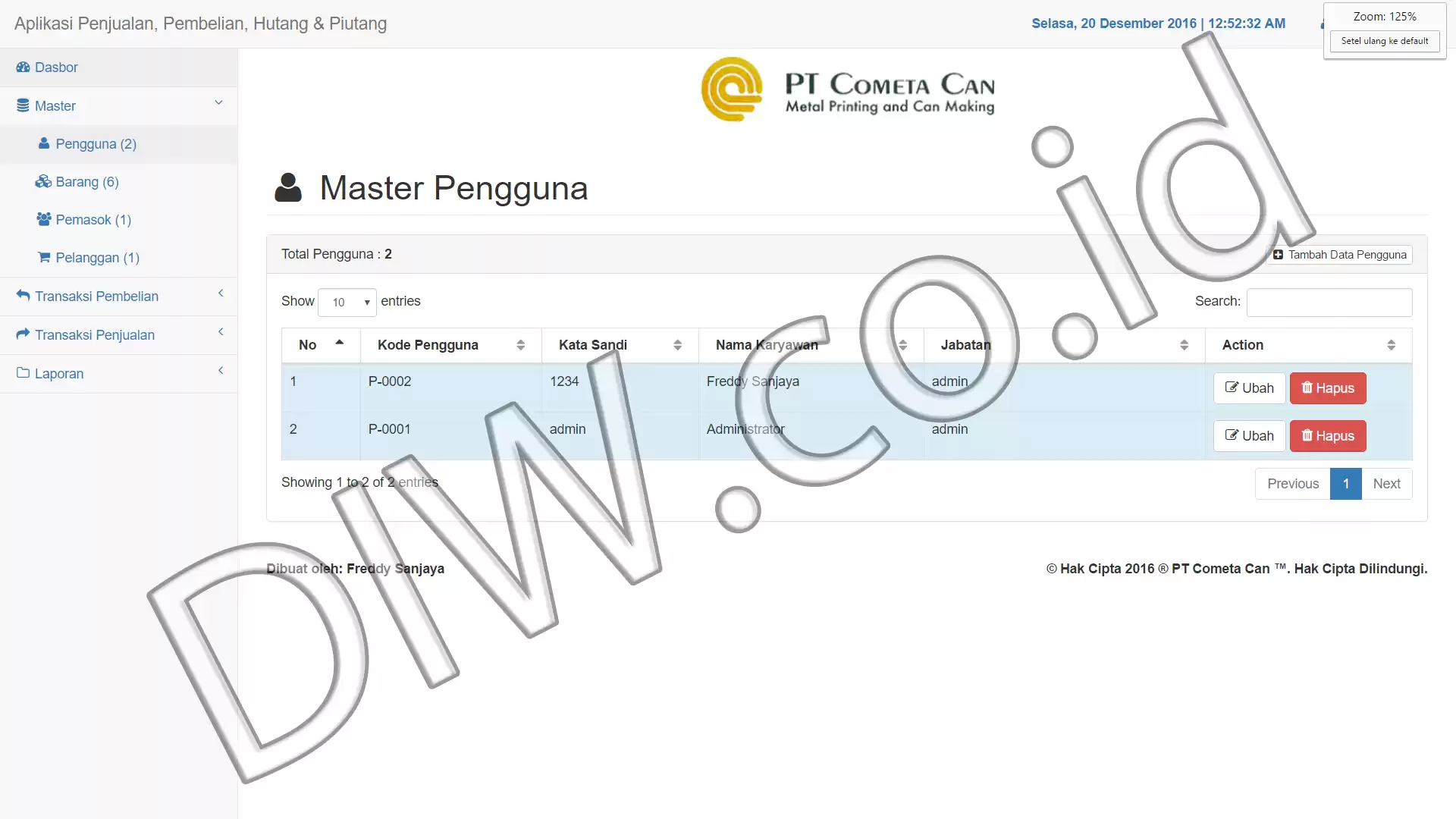Click the application title text
The width and height of the screenshot is (1456, 819).
pos(200,24)
